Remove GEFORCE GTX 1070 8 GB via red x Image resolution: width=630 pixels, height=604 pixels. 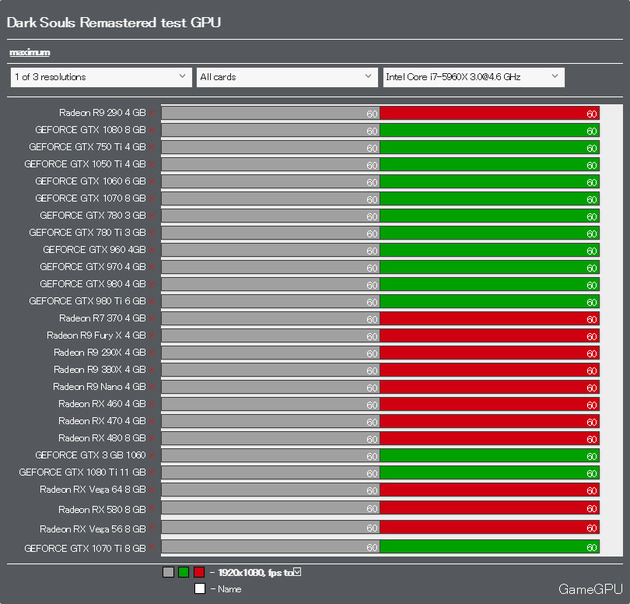click(x=152, y=199)
